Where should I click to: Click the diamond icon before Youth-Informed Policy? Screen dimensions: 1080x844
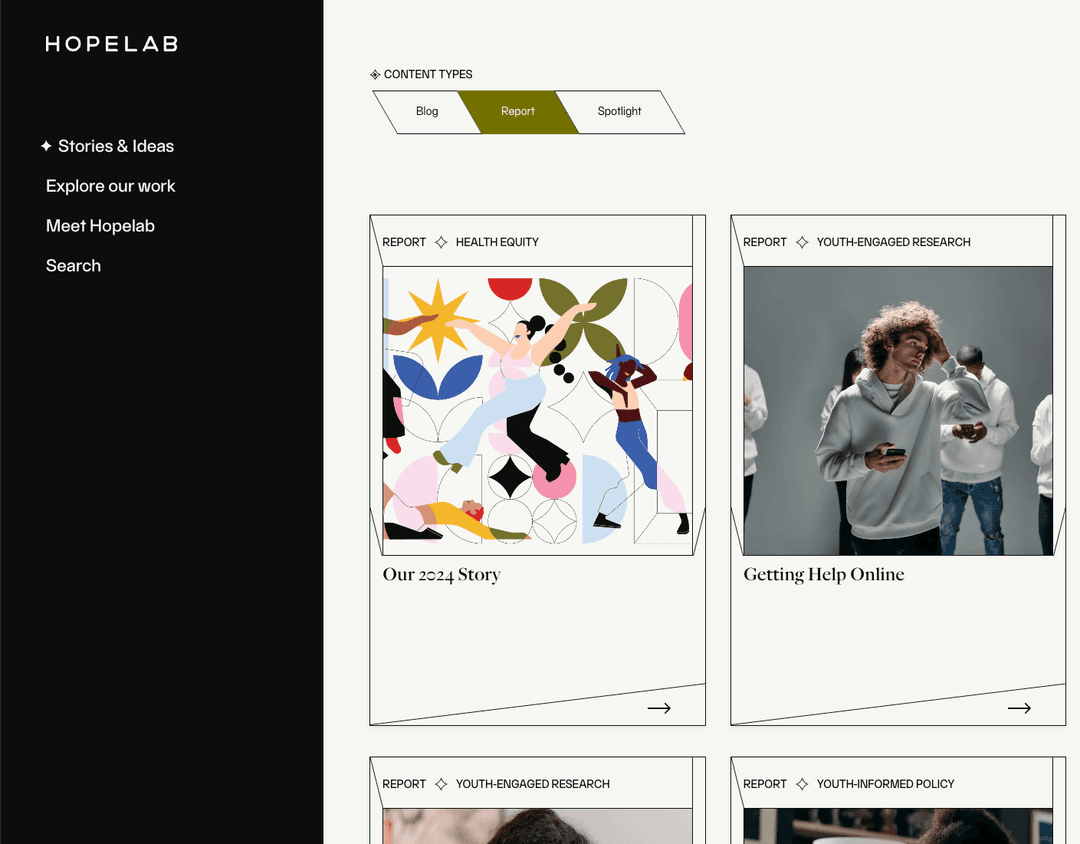pyautogui.click(x=802, y=784)
